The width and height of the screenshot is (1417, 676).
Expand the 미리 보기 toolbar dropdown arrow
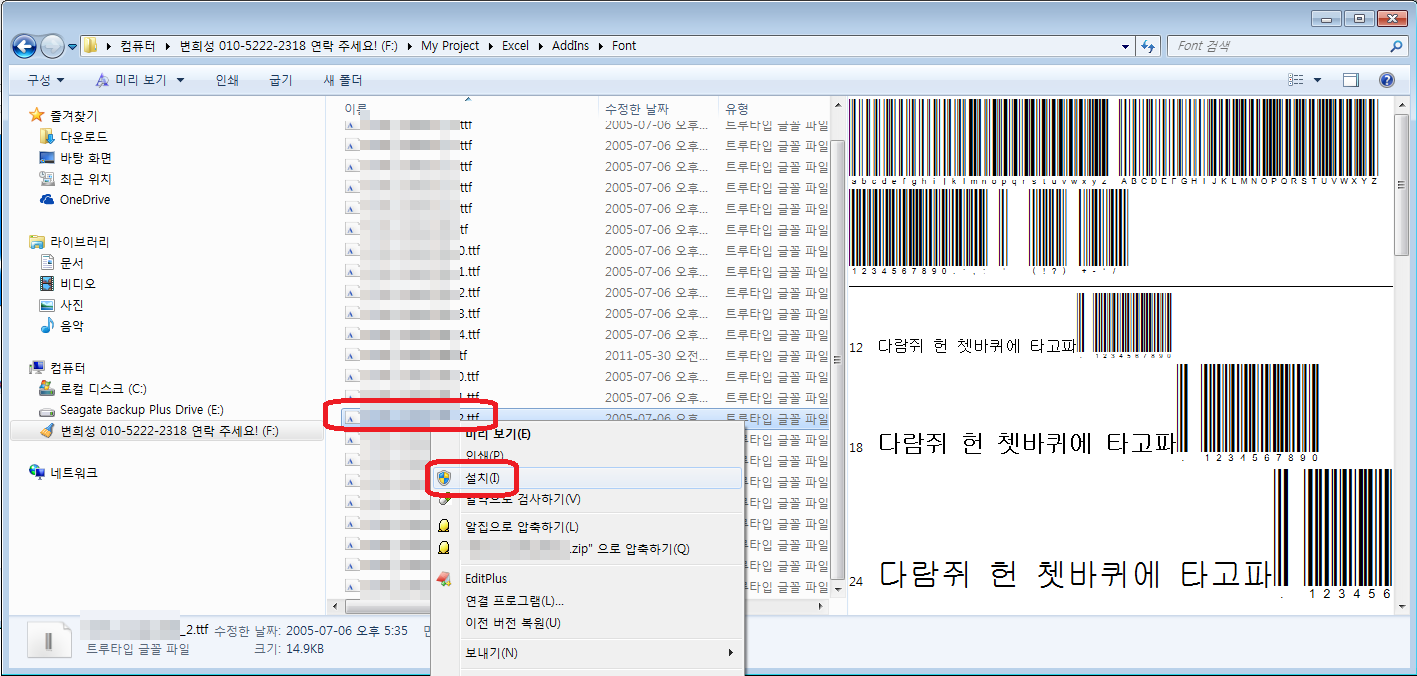pos(180,80)
